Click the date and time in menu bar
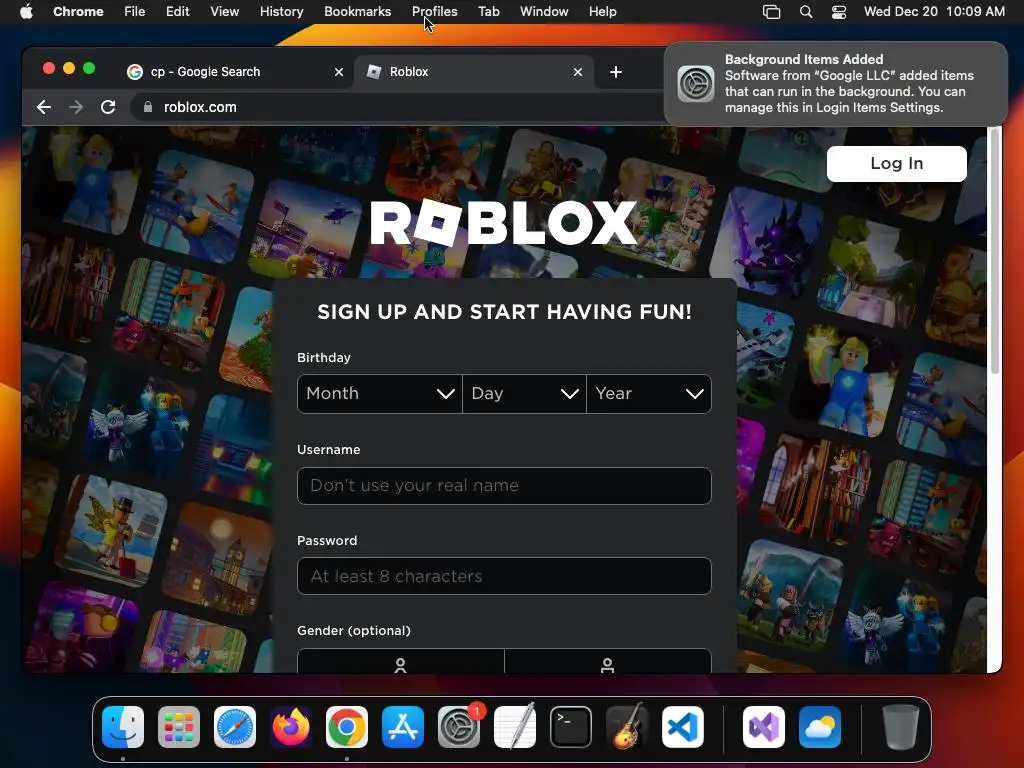 pyautogui.click(x=934, y=12)
